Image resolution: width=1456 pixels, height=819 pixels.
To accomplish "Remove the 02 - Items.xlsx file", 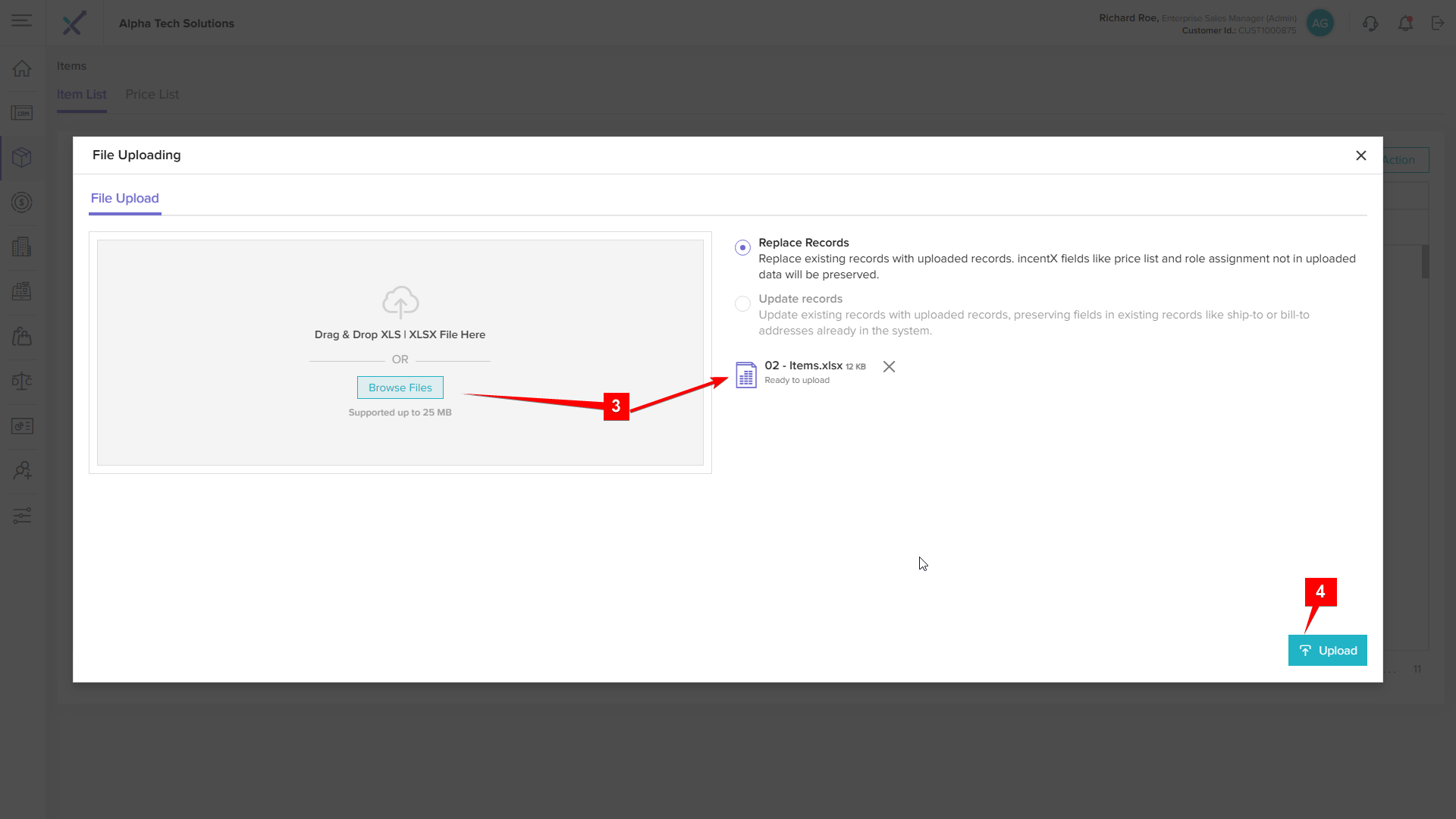I will (889, 367).
